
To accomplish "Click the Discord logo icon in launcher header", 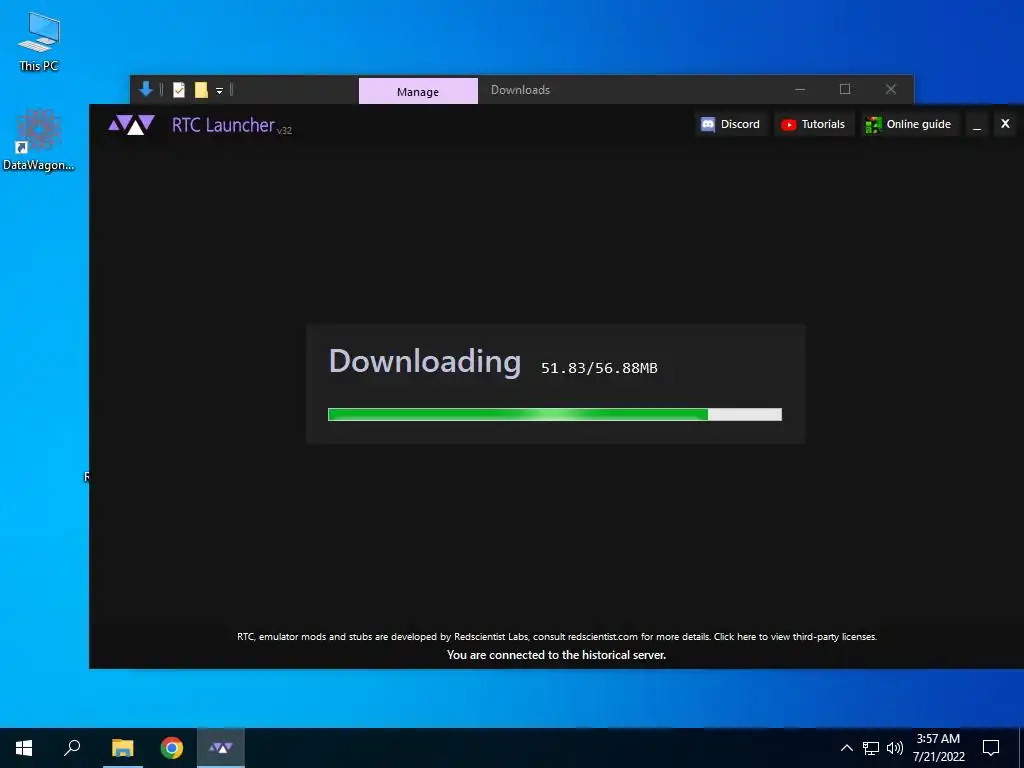I will [x=708, y=124].
